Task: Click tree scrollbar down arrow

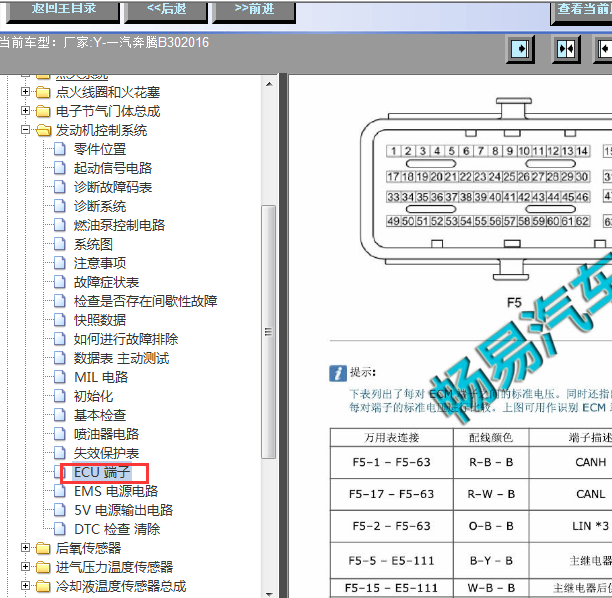Action: click(x=269, y=594)
